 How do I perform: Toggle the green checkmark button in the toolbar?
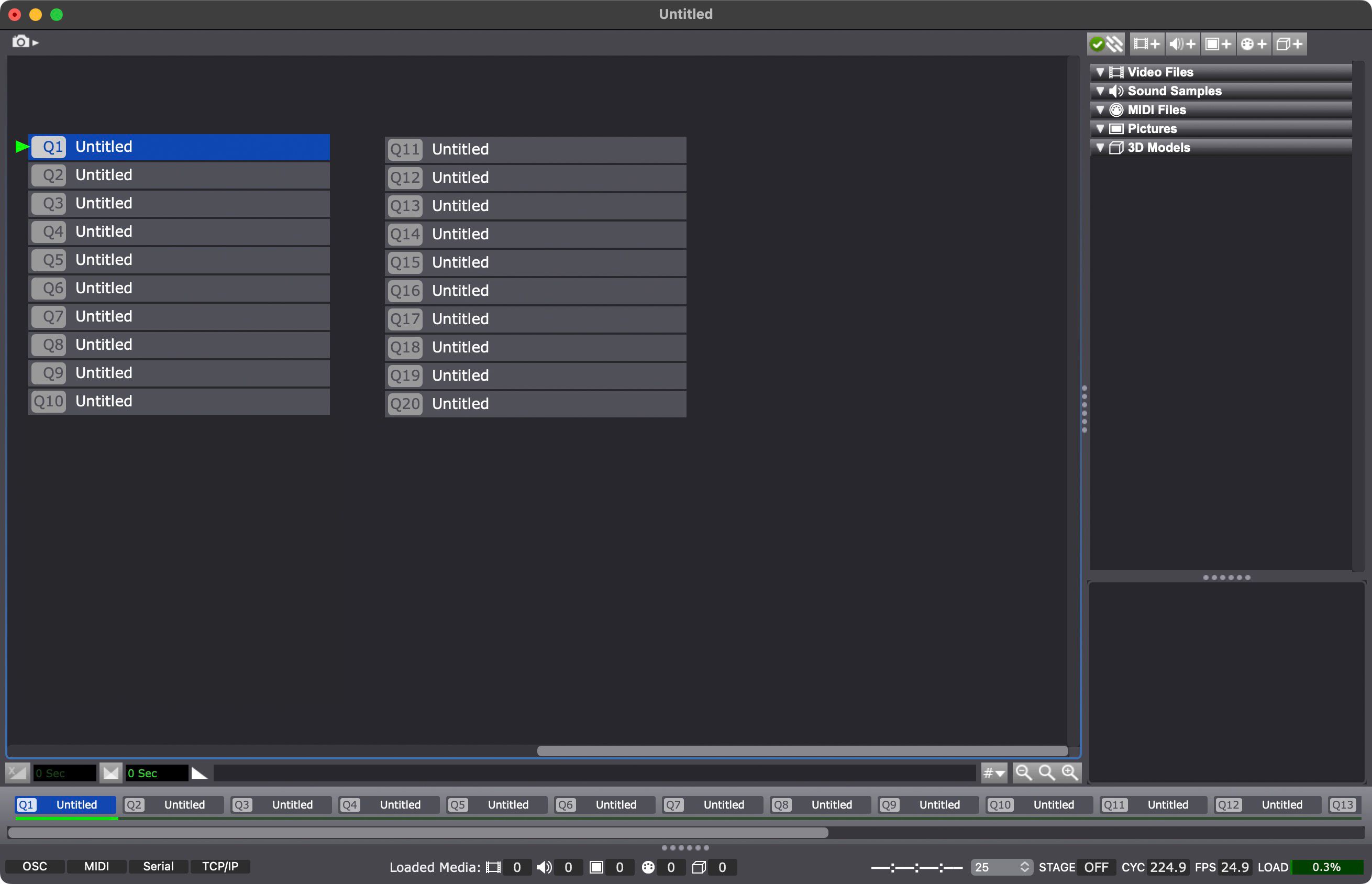pos(1098,43)
